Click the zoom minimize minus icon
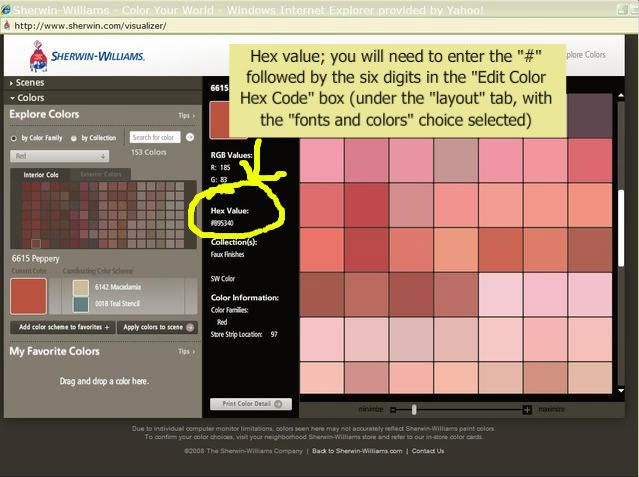The width and height of the screenshot is (639, 477). (x=393, y=410)
